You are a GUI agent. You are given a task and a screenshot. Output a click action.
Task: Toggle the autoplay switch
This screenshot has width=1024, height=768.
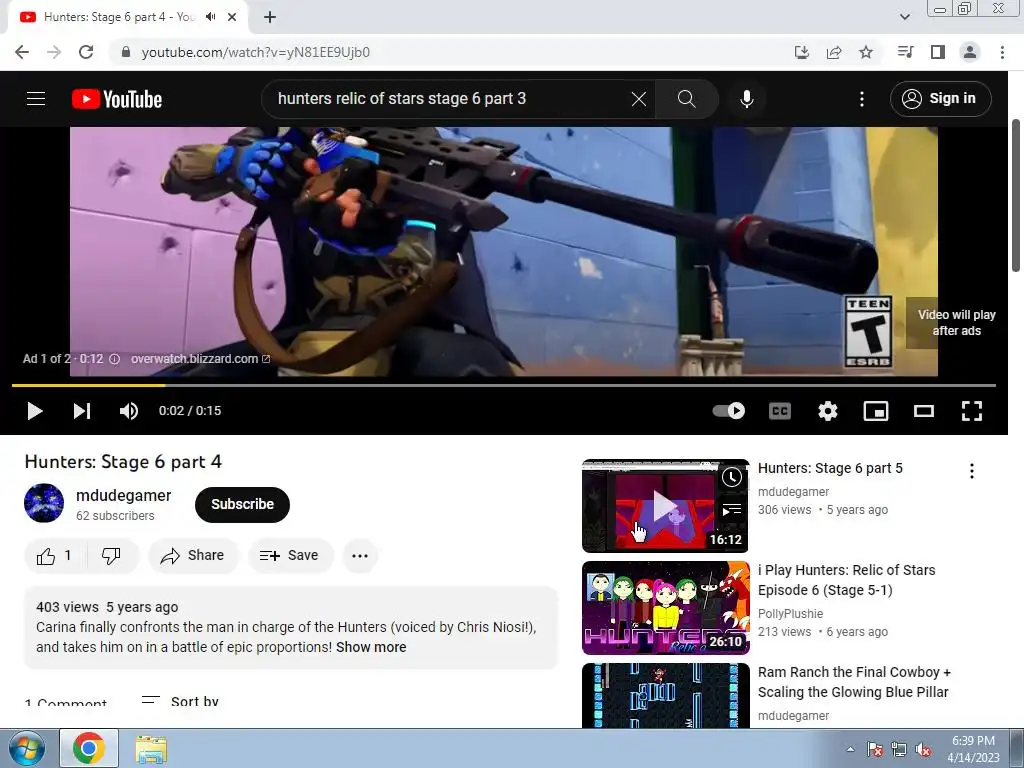[x=729, y=410]
